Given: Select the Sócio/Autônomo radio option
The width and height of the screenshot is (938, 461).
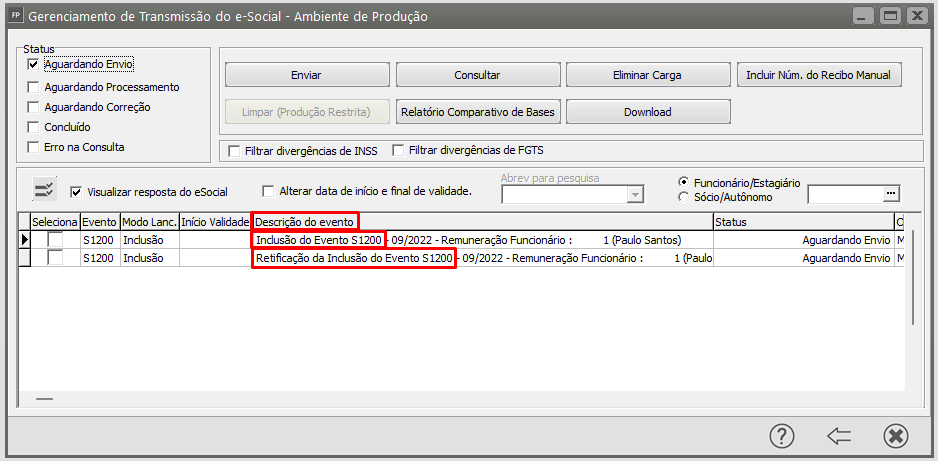Looking at the screenshot, I should point(684,197).
